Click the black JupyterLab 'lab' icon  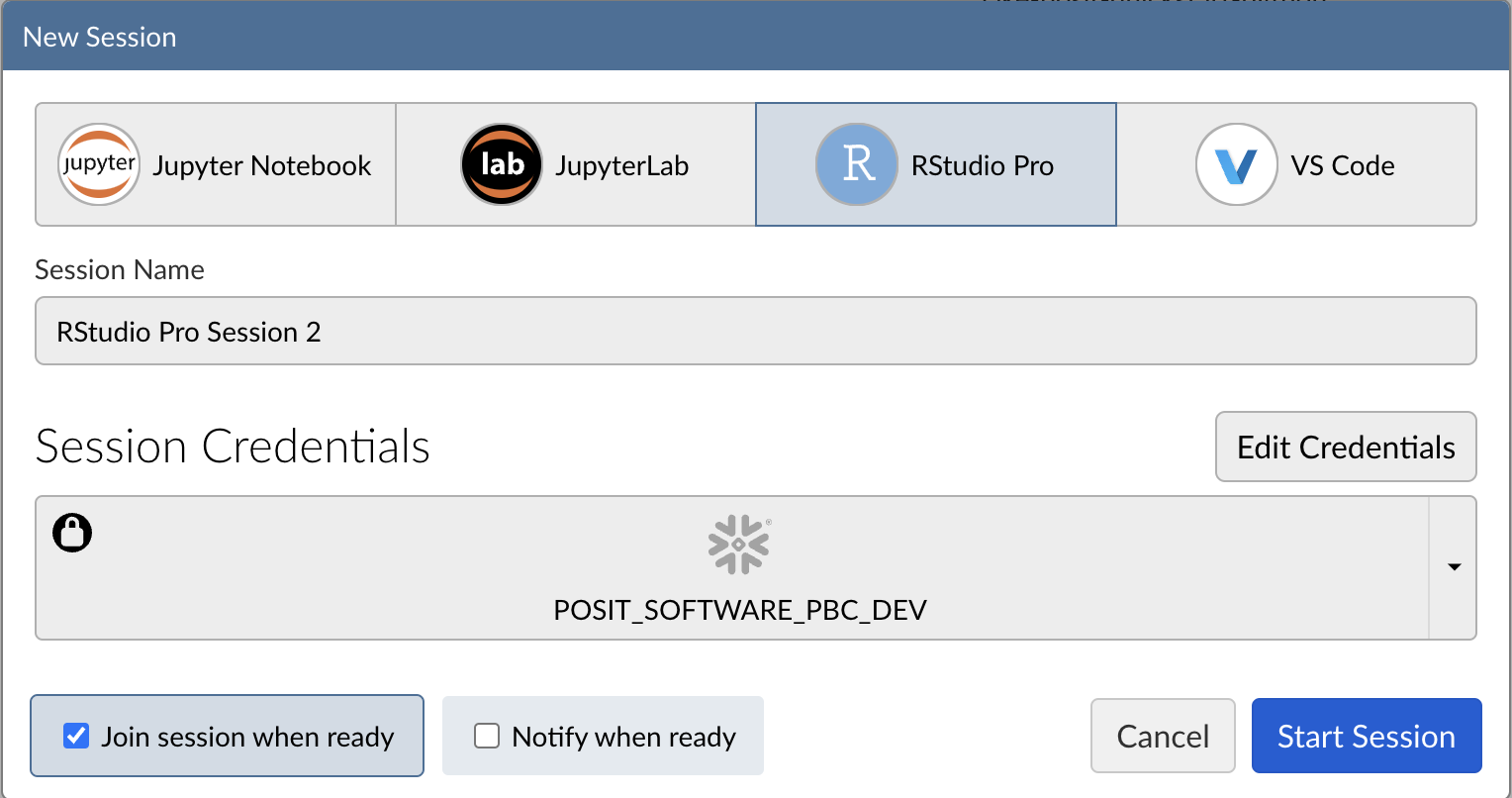coord(501,165)
